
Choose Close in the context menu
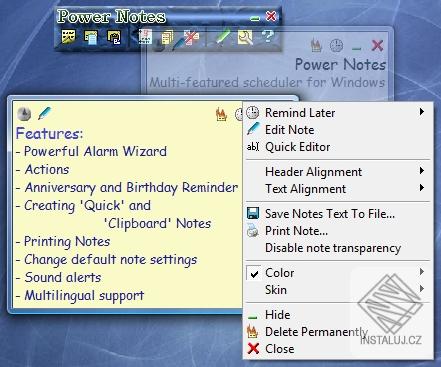pos(338,349)
